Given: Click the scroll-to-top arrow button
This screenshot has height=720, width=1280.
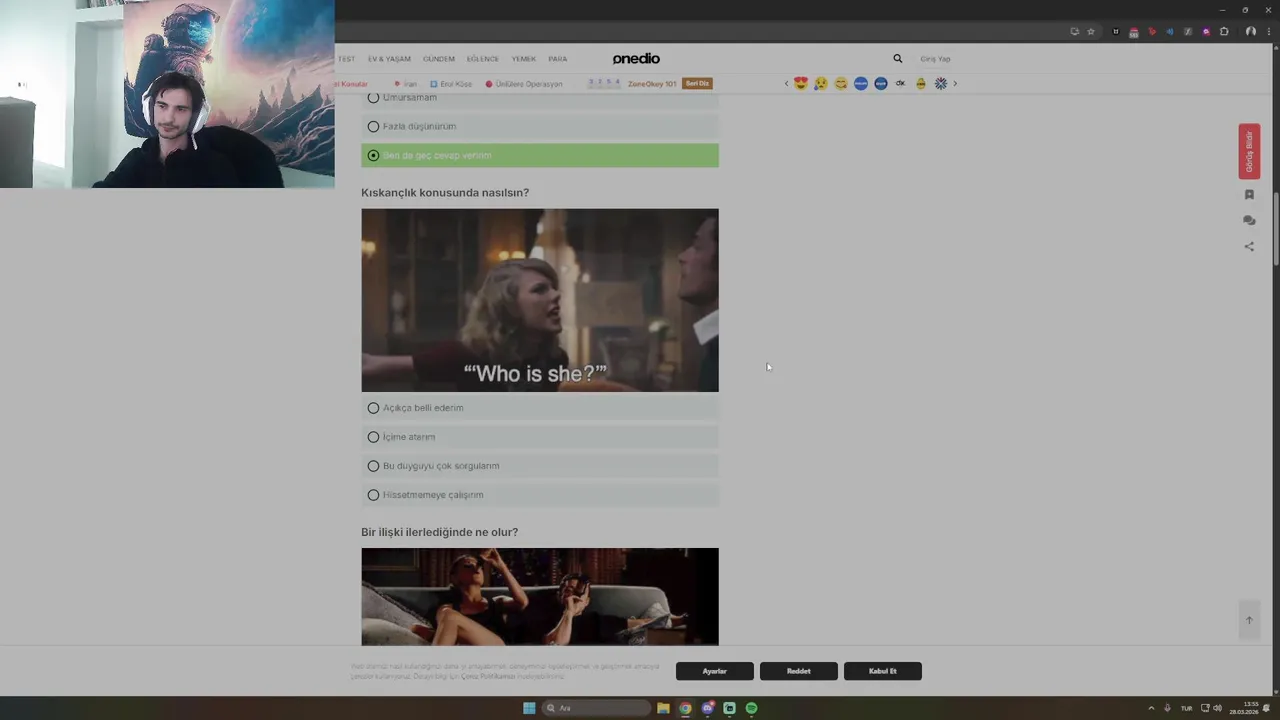Looking at the screenshot, I should [1249, 620].
